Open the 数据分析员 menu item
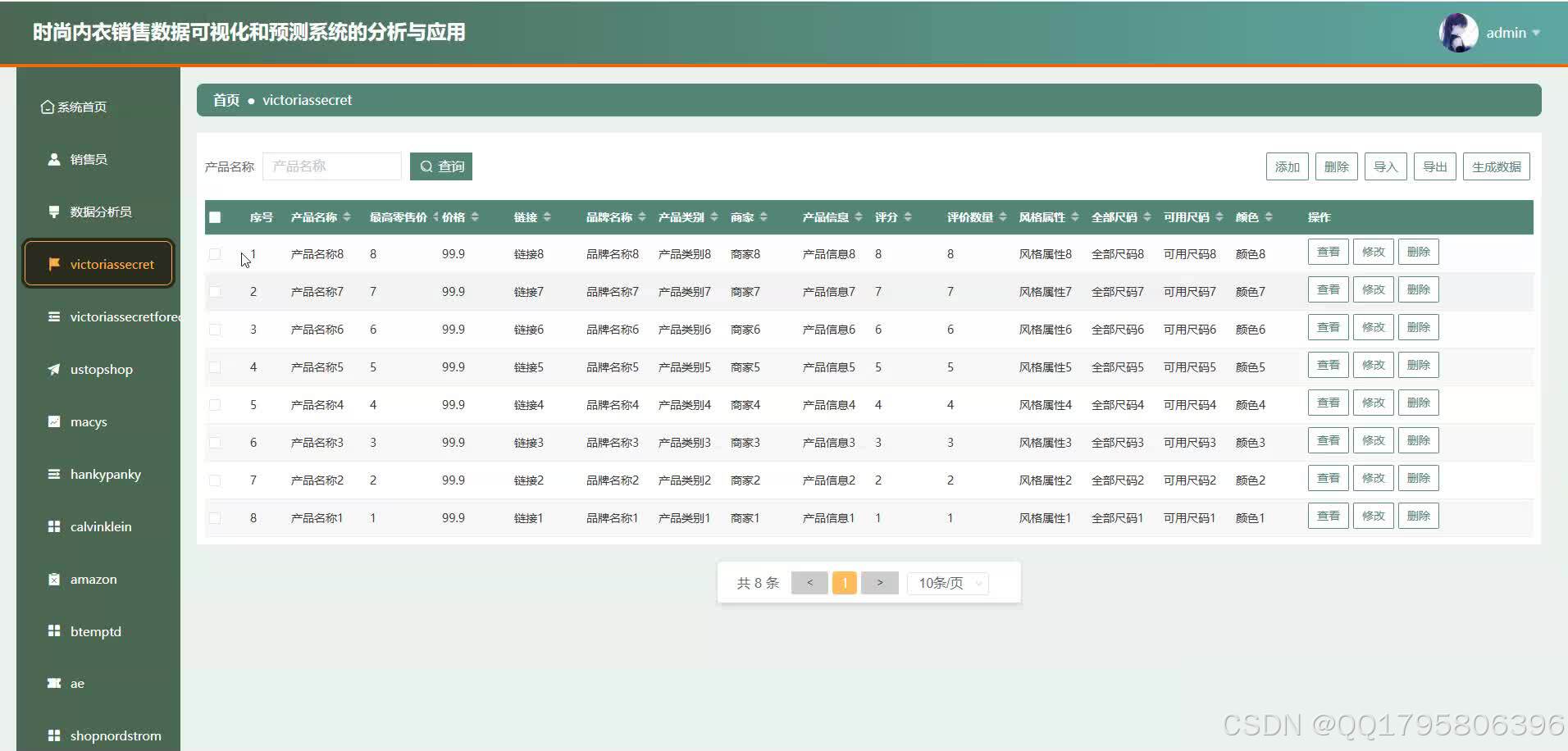This screenshot has width=1568, height=751. pos(98,212)
